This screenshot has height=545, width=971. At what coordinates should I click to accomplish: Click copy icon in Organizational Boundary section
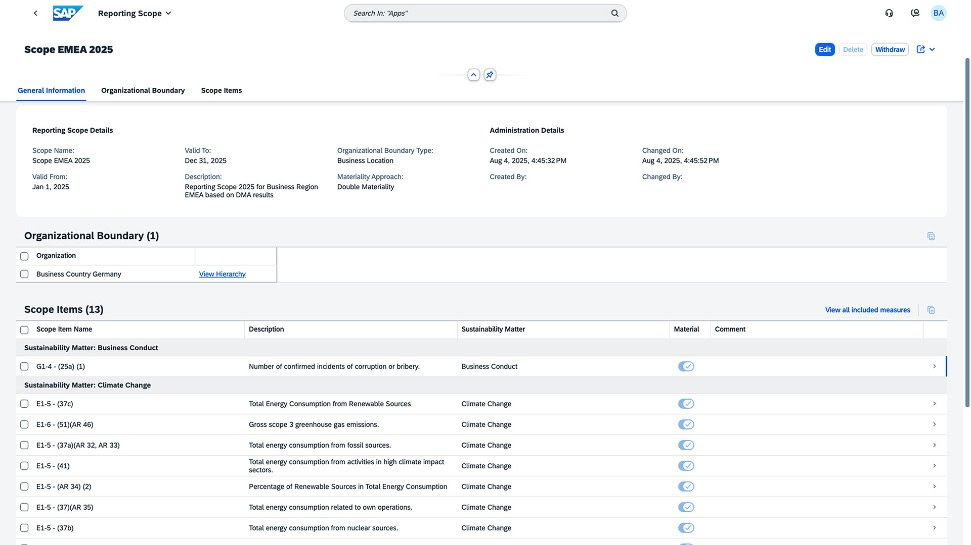[x=931, y=236]
